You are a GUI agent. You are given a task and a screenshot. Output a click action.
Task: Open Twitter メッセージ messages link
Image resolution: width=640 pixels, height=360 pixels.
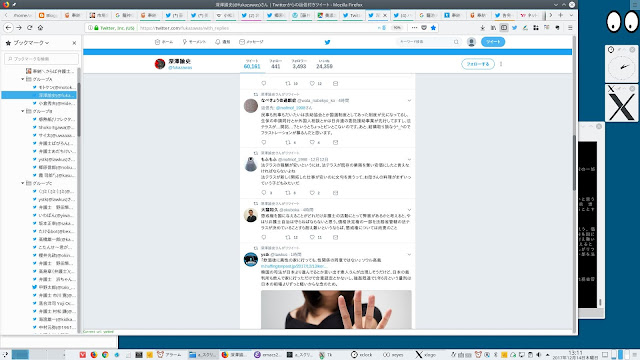[251, 42]
